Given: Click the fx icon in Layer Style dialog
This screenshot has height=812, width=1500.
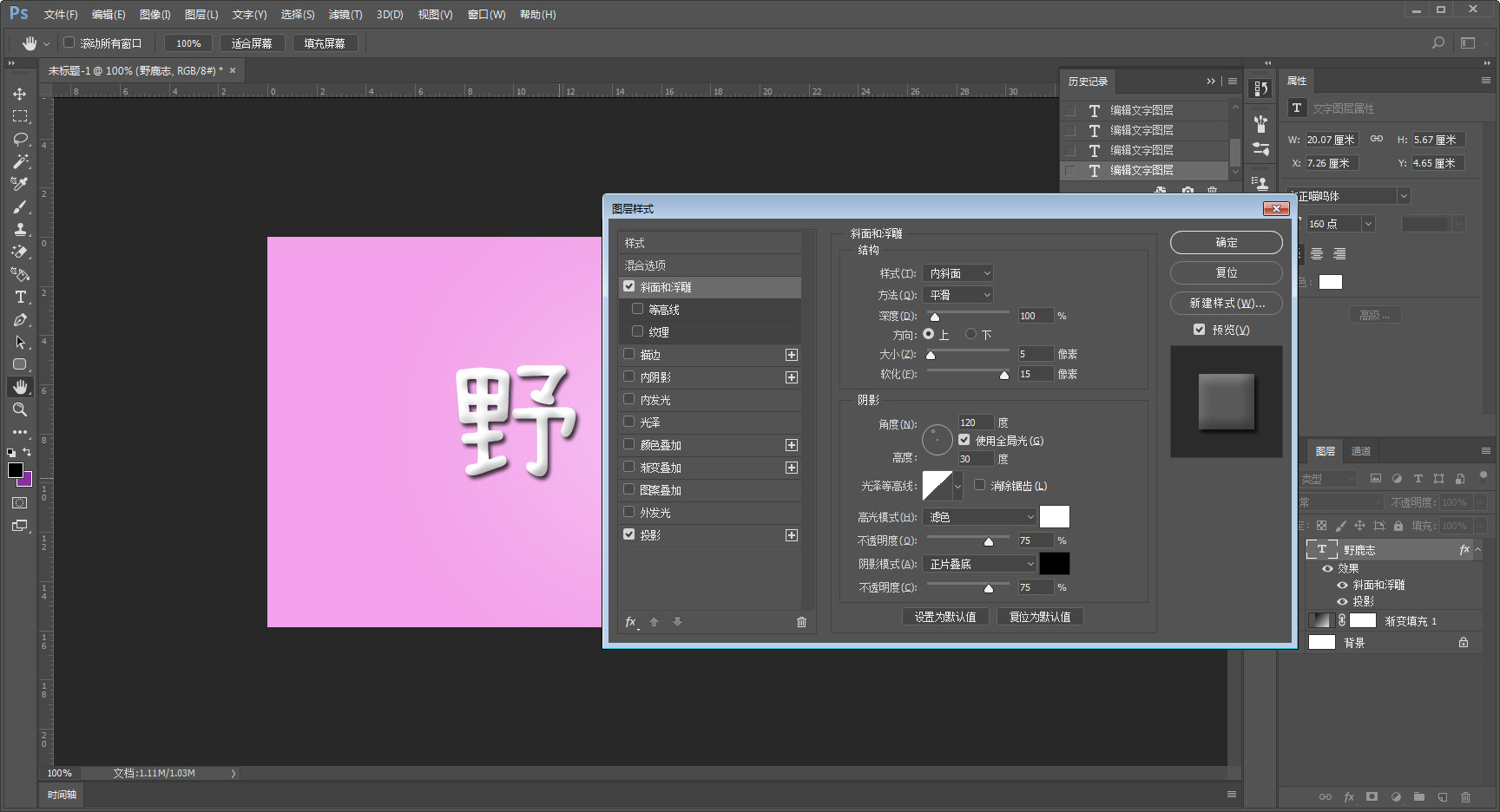Looking at the screenshot, I should (x=631, y=622).
